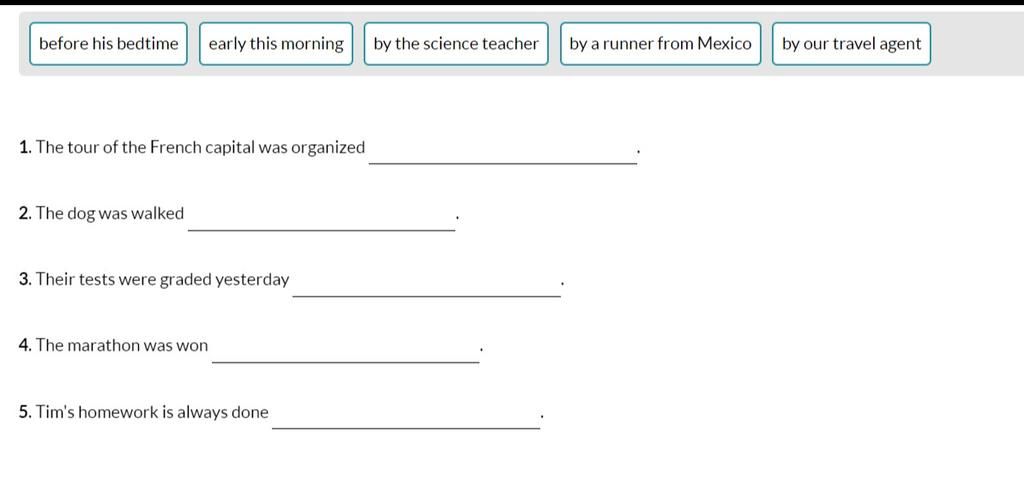Click sentence 4 text 'The marathon was won'
Image resolution: width=1024 pixels, height=486 pixels.
[122, 346]
